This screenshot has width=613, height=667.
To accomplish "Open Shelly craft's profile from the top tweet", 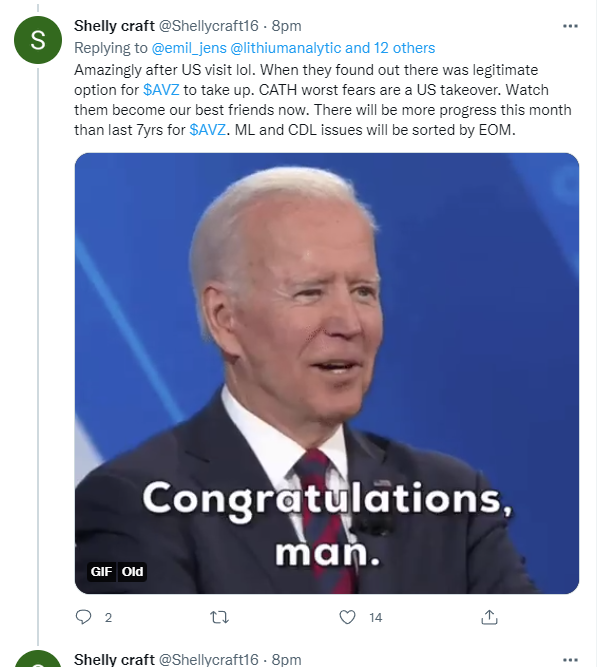I will pyautogui.click(x=114, y=24).
